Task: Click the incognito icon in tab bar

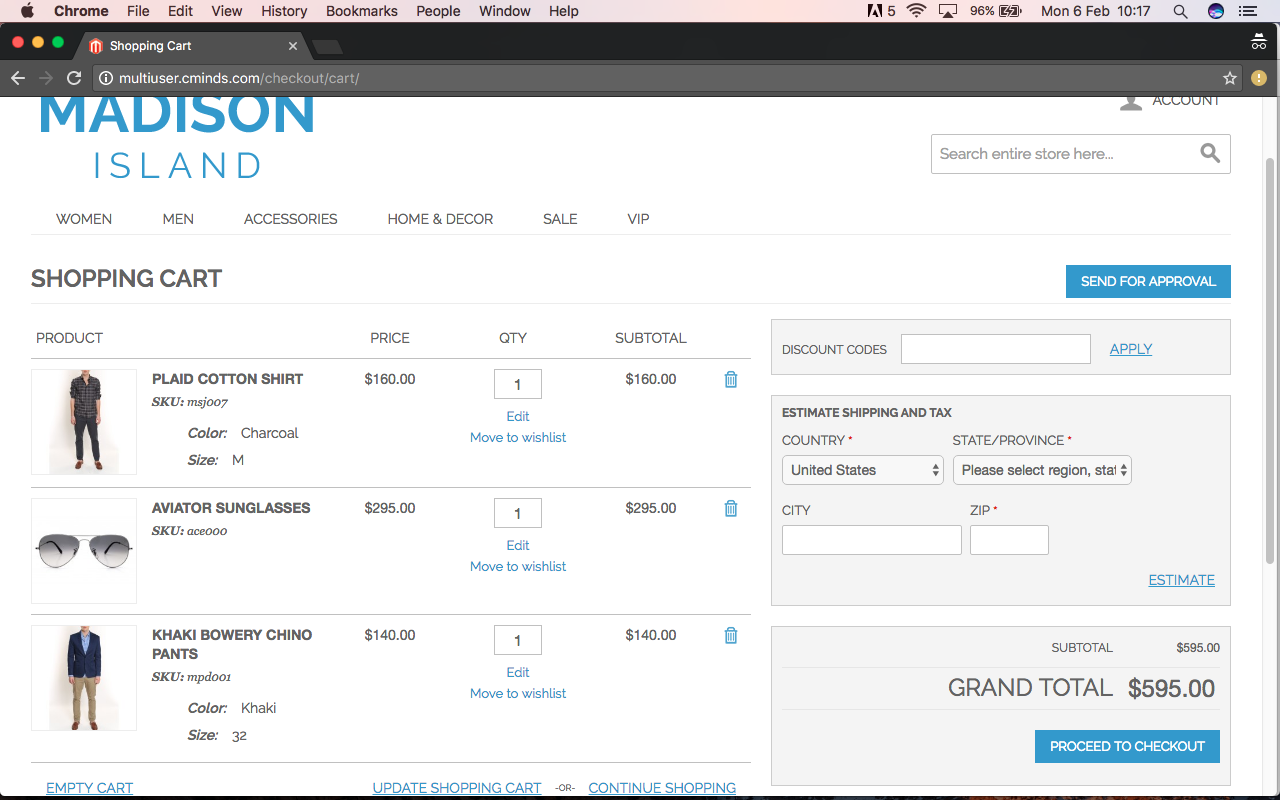Action: click(x=1259, y=42)
